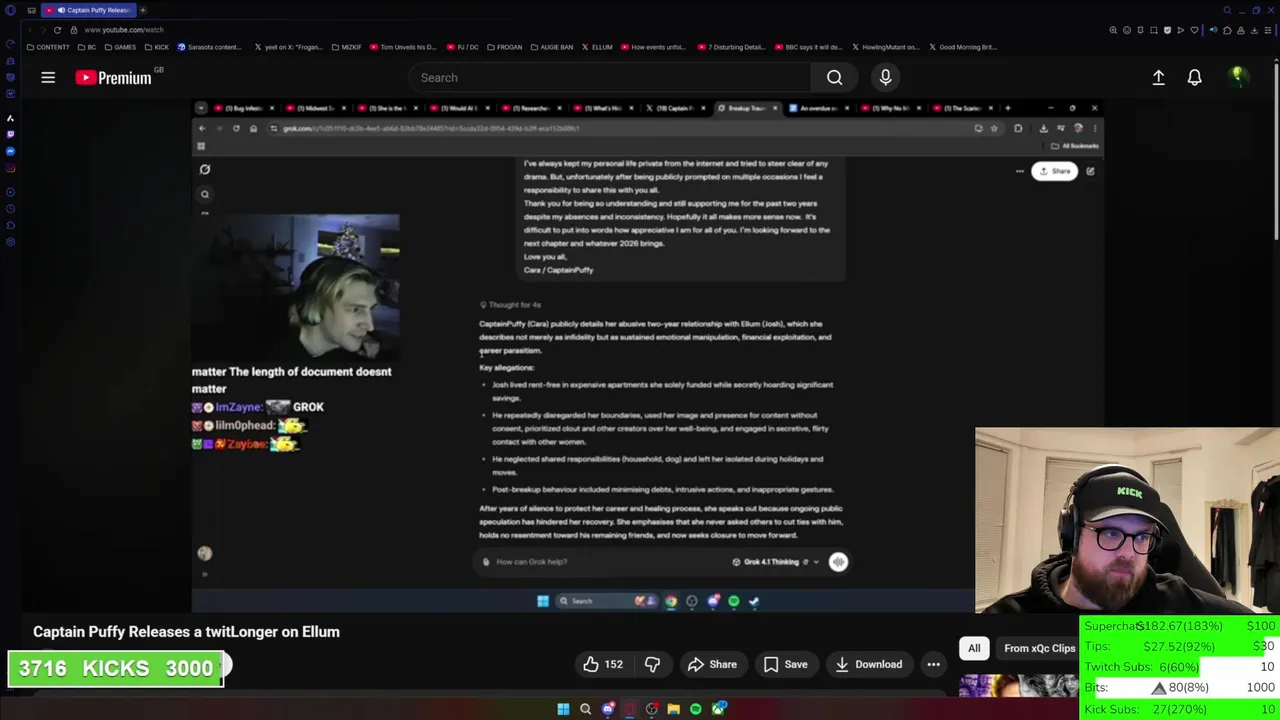1280x720 pixels.
Task: Select the All filter chip
Action: [974, 648]
